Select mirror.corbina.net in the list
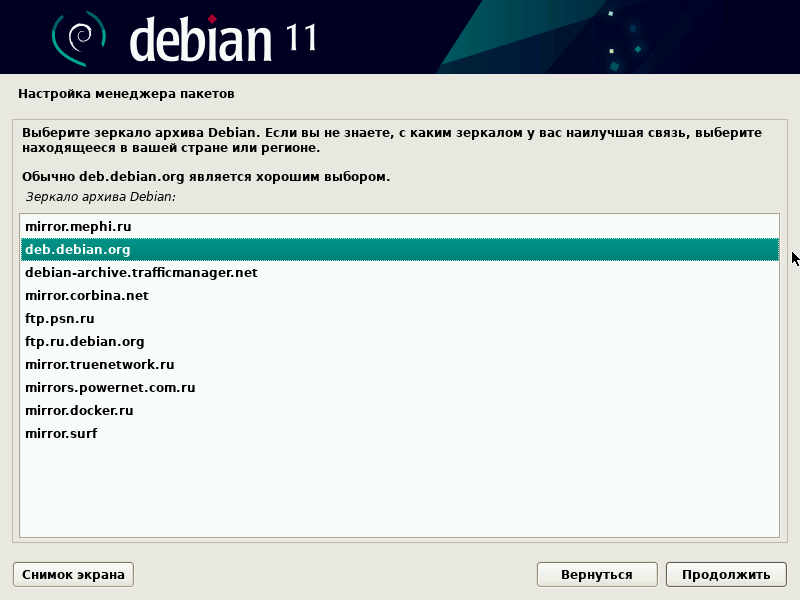This screenshot has width=800, height=600. [x=90, y=295]
